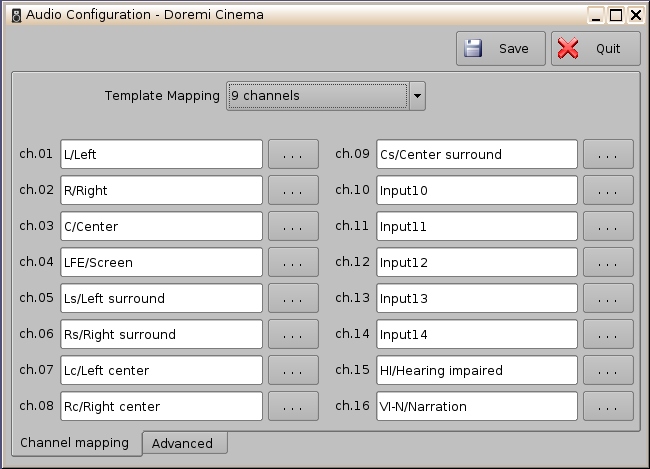Open the Template Mapping dropdown arrow
Viewport: 650px width, 469px height.
418,96
